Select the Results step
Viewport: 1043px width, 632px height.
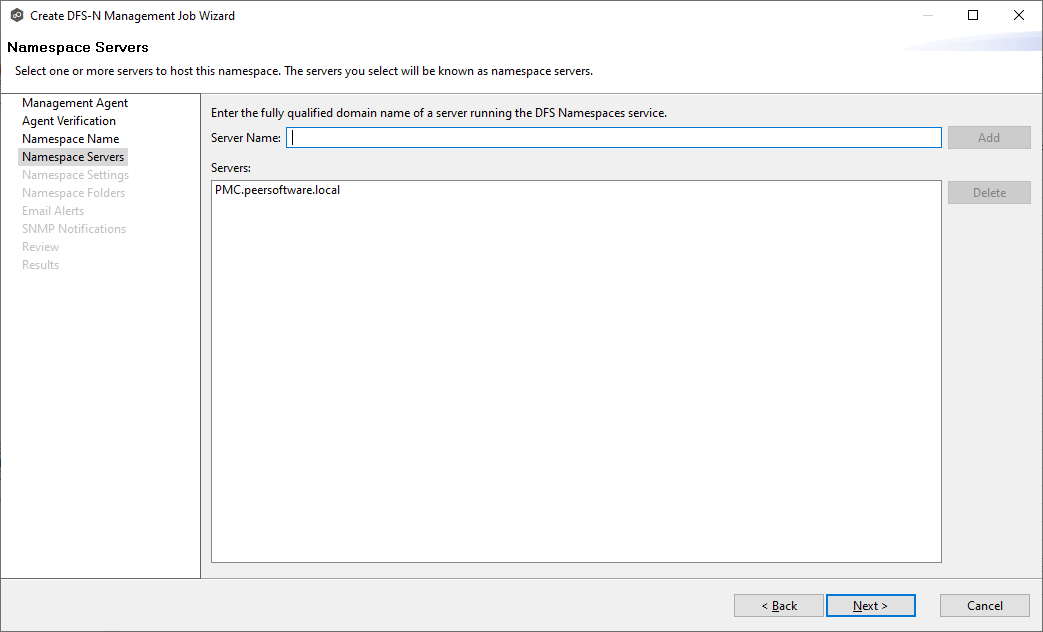(40, 265)
